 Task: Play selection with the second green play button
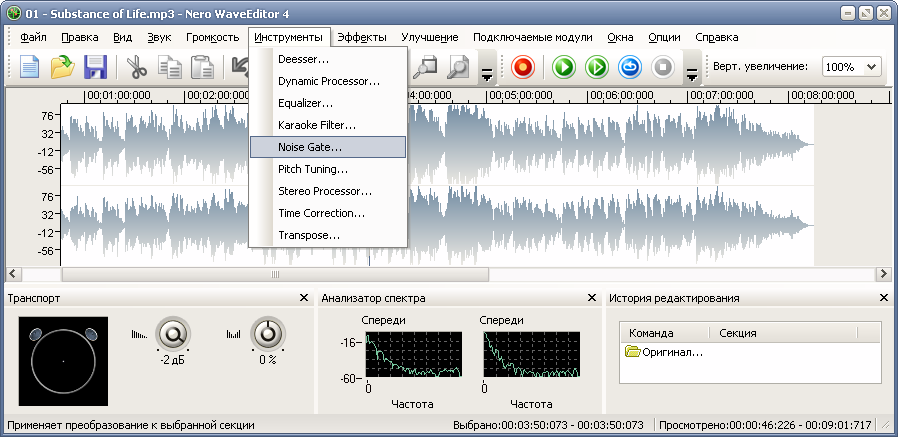coord(597,67)
